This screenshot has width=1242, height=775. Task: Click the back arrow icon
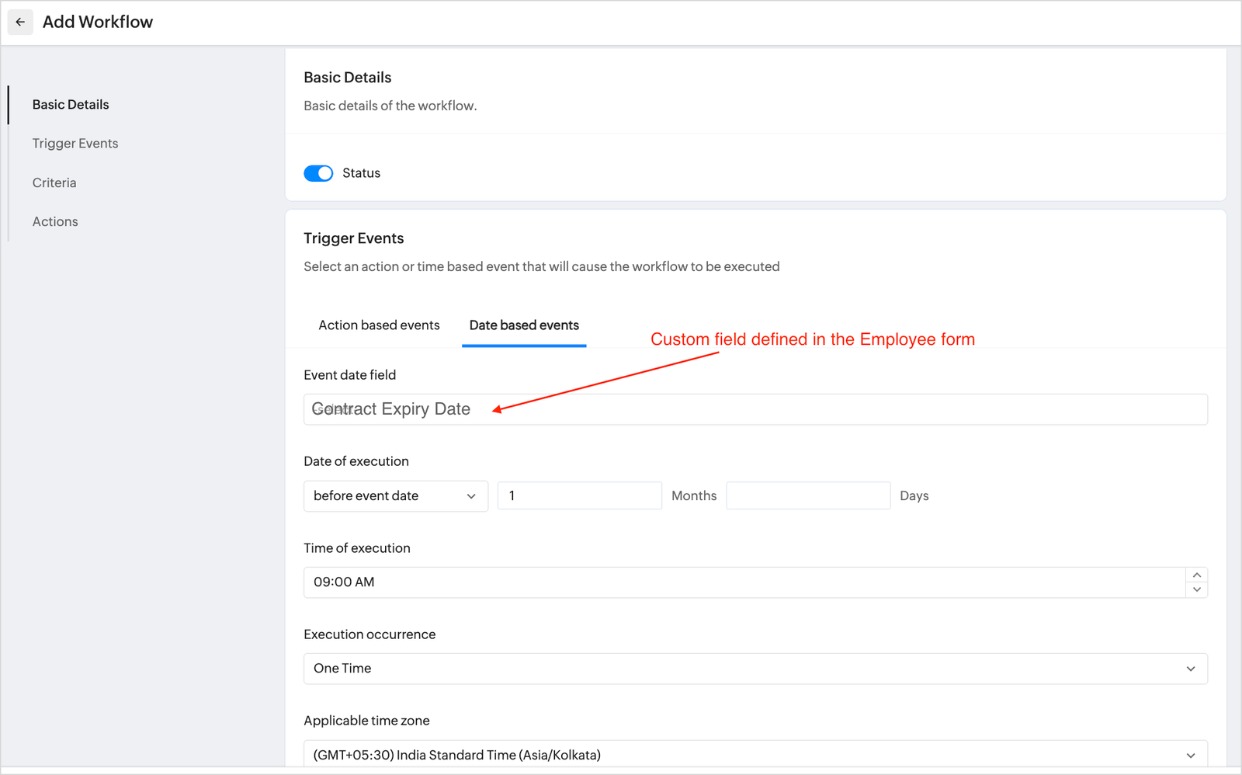pyautogui.click(x=20, y=22)
